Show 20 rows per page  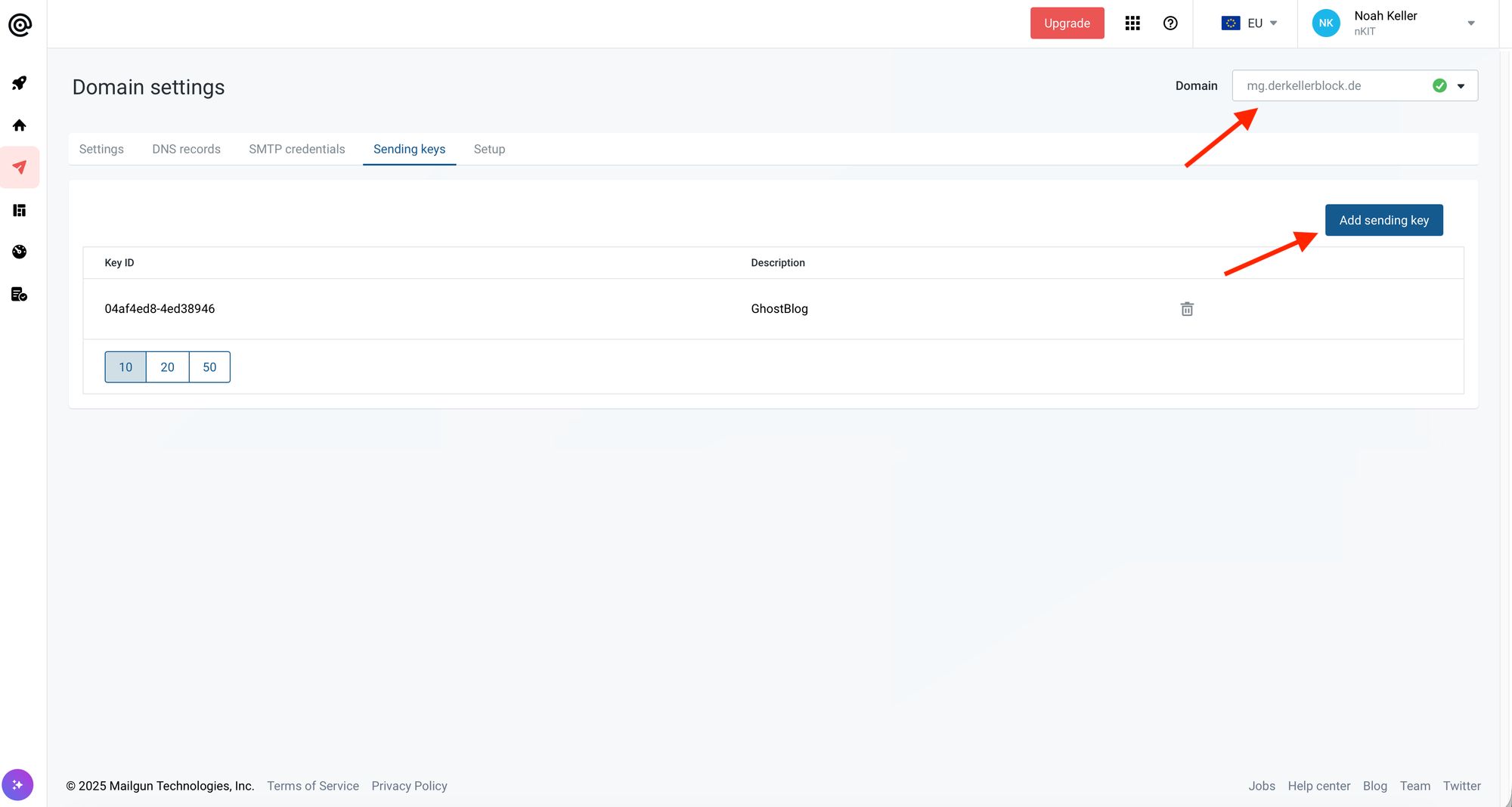tap(167, 367)
